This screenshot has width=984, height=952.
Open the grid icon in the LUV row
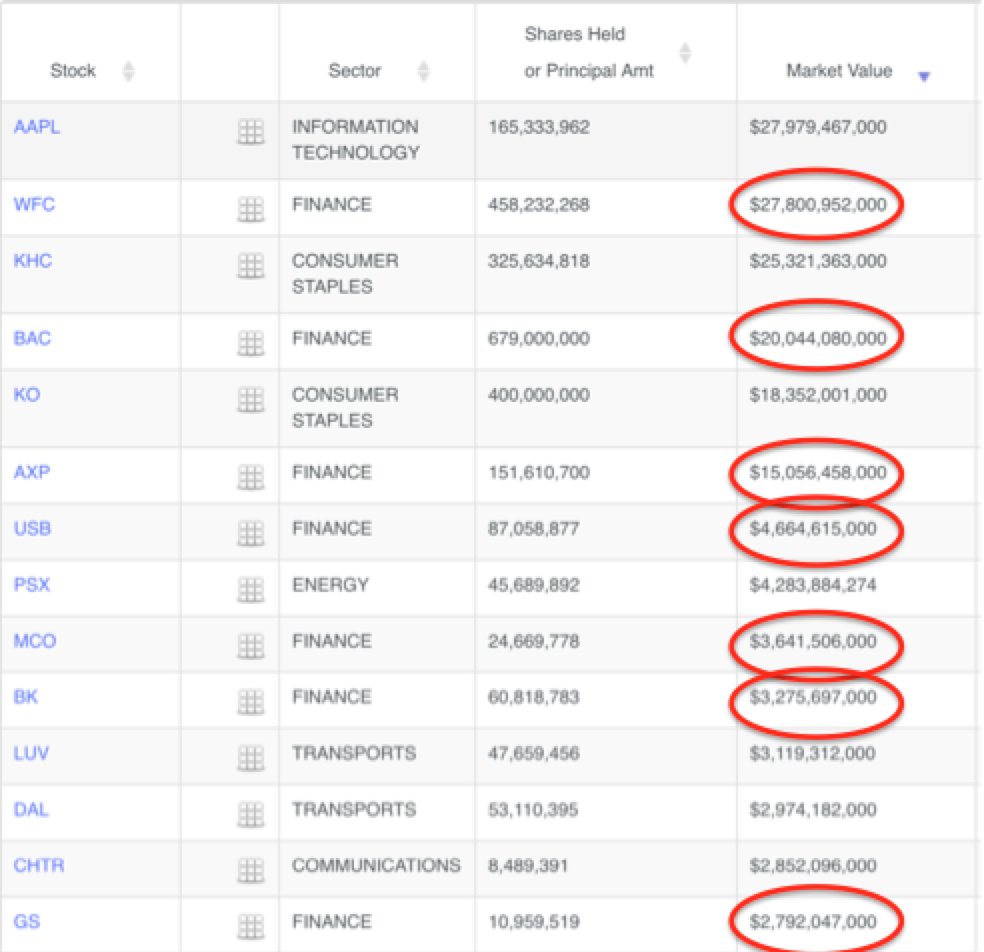pyautogui.click(x=251, y=758)
